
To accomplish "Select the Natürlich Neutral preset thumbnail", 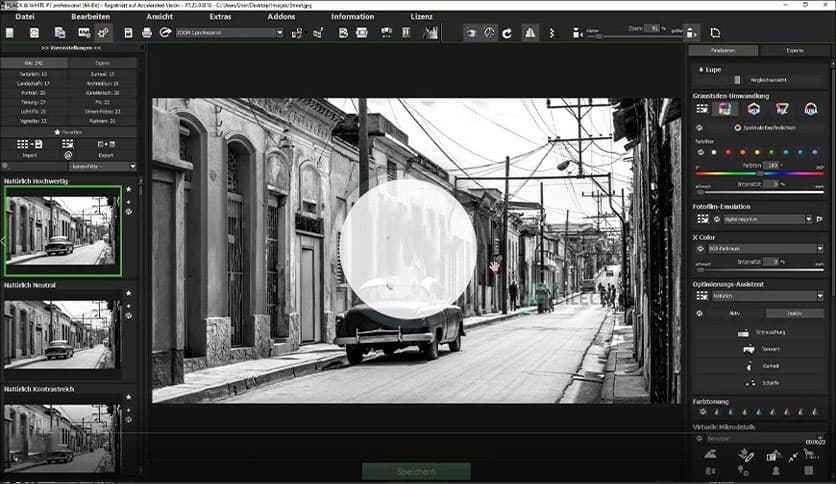I will 62,335.
